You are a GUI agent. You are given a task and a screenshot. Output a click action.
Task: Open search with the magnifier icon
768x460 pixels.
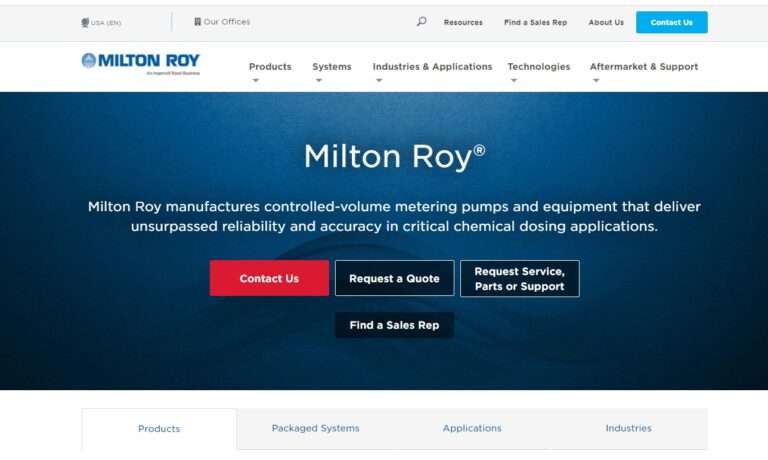click(x=421, y=22)
